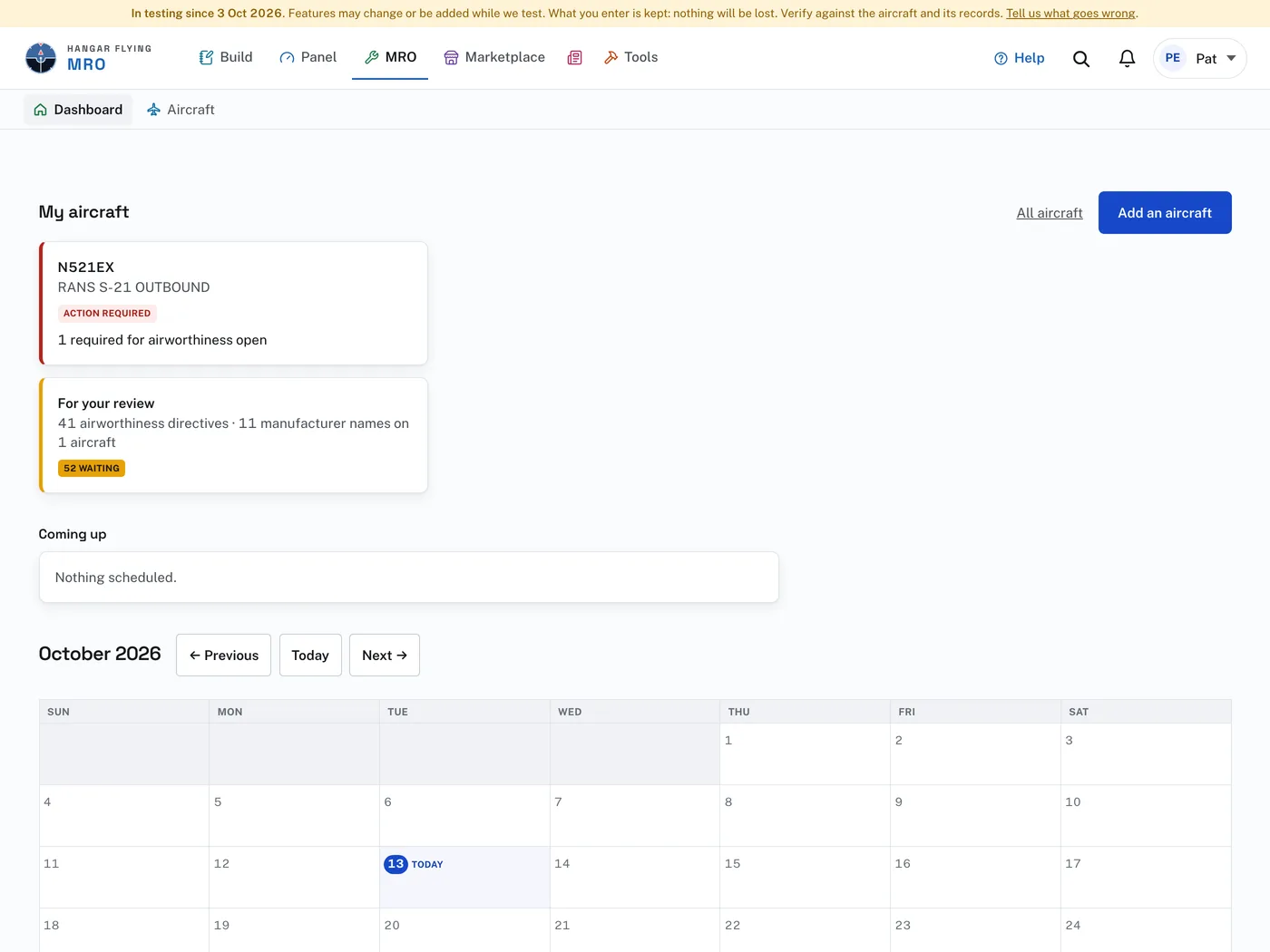Click the ACTION REQUIRED badge
Screen dimensions: 1270x952
click(x=107, y=314)
